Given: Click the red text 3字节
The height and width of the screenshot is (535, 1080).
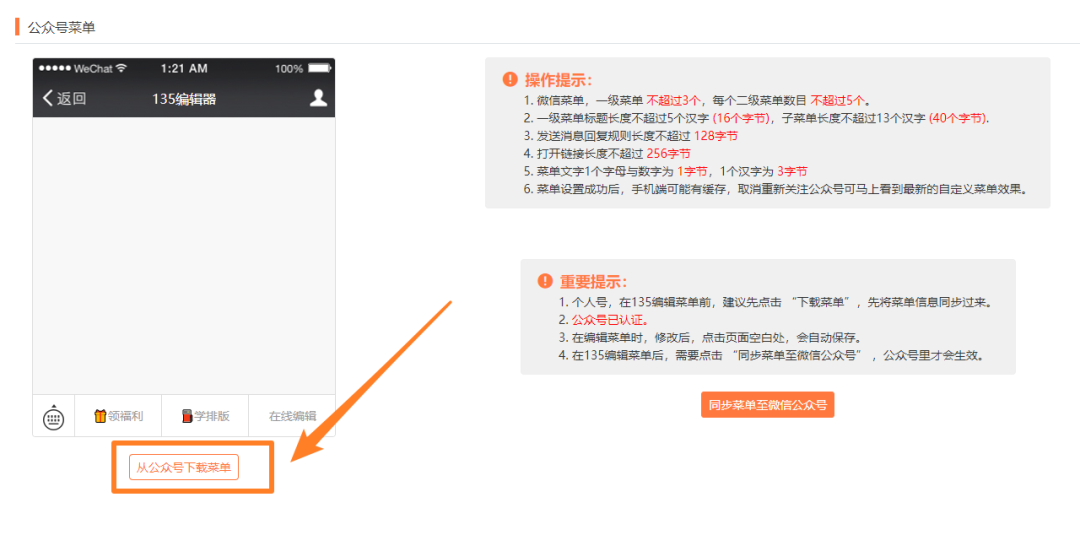Looking at the screenshot, I should pyautogui.click(x=791, y=171).
